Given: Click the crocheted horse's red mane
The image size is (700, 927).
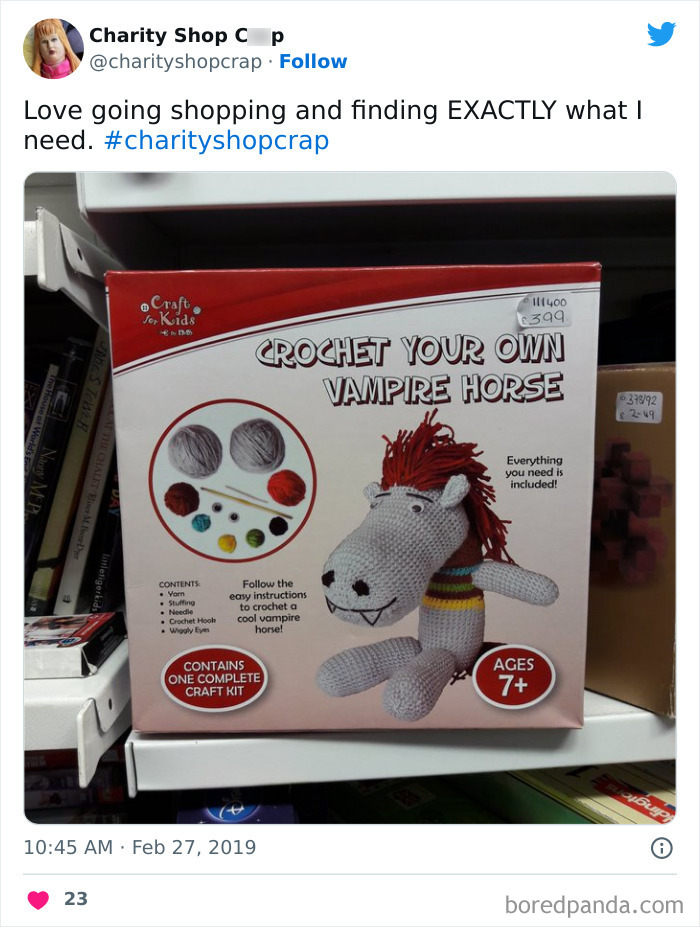Looking at the screenshot, I should pos(440,467).
